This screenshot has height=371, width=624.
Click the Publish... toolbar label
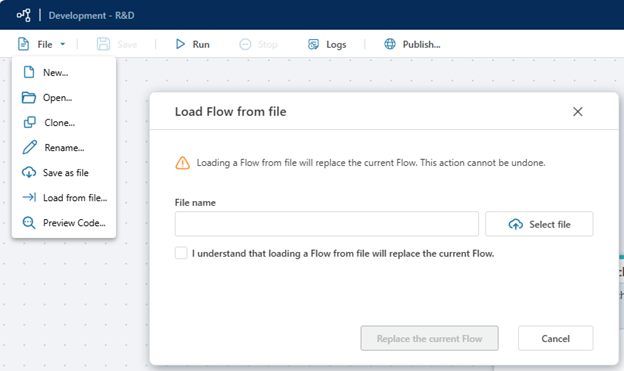coord(421,45)
